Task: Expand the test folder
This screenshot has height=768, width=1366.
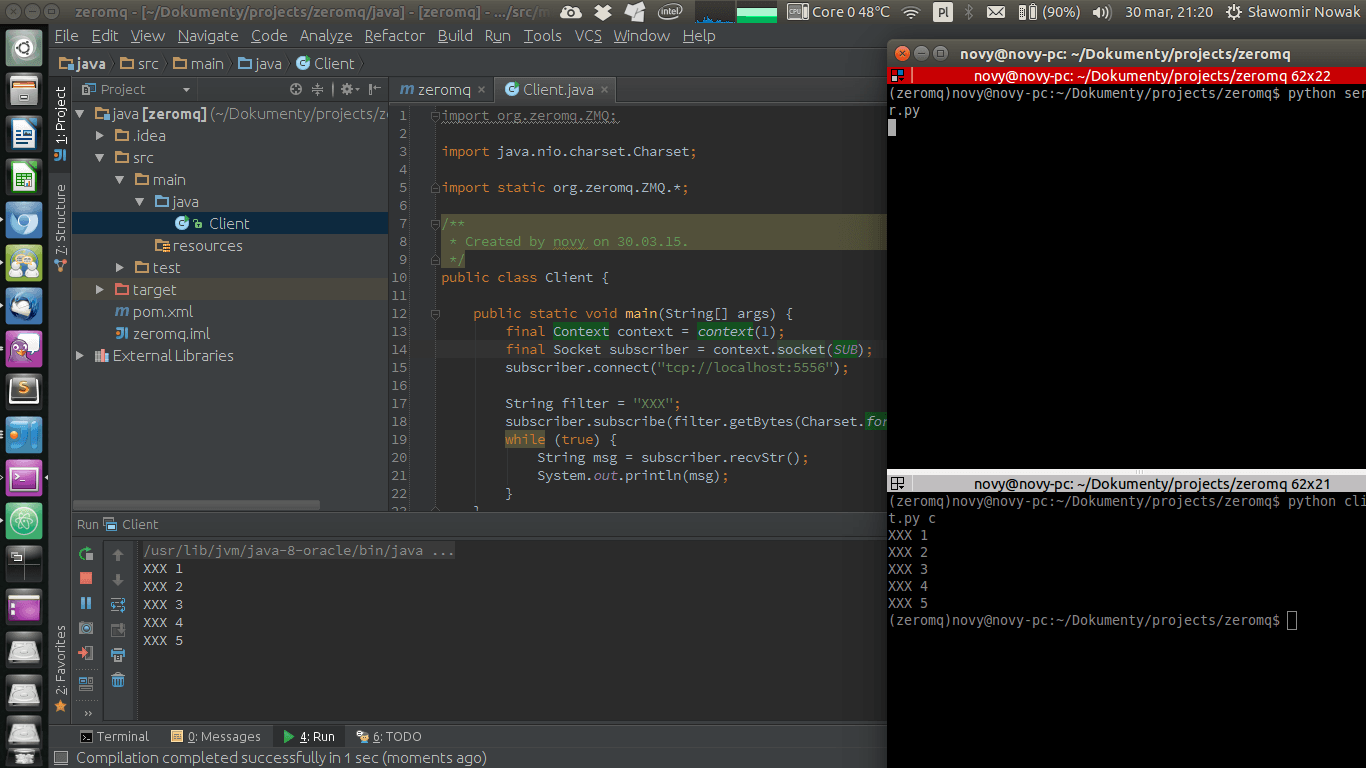Action: click(x=120, y=268)
